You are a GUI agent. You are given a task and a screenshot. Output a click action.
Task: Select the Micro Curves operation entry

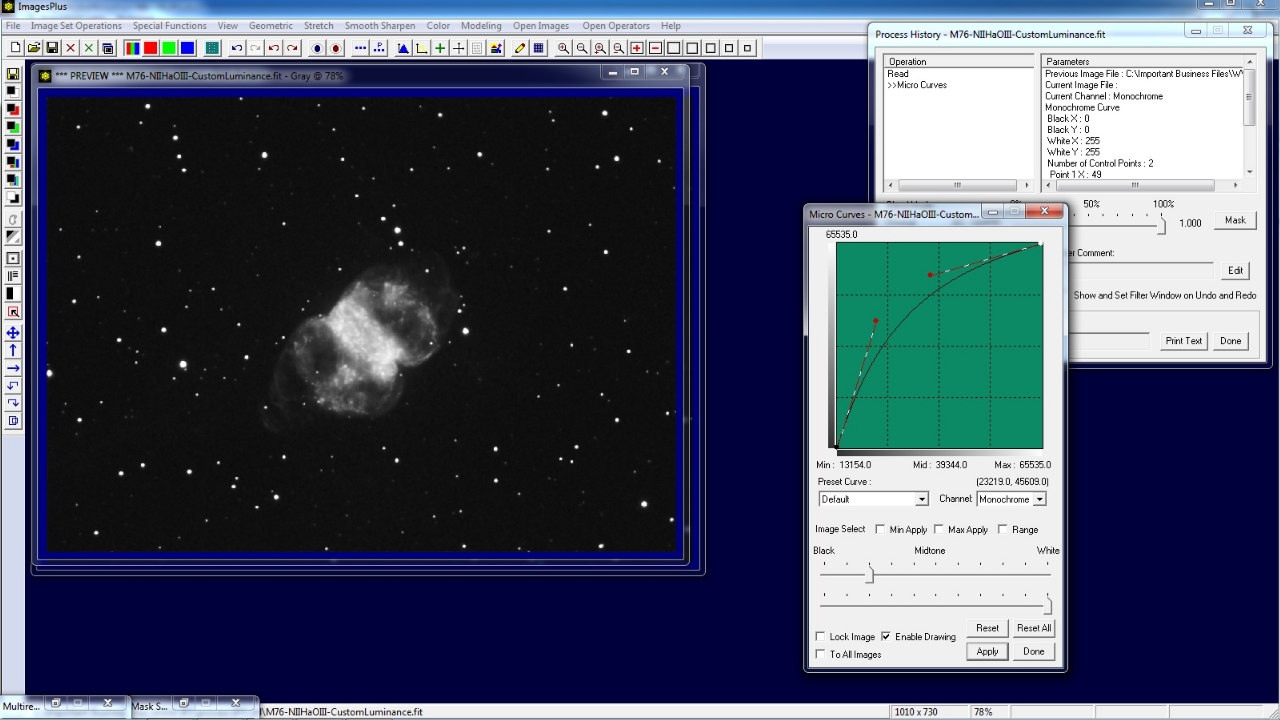[x=917, y=85]
